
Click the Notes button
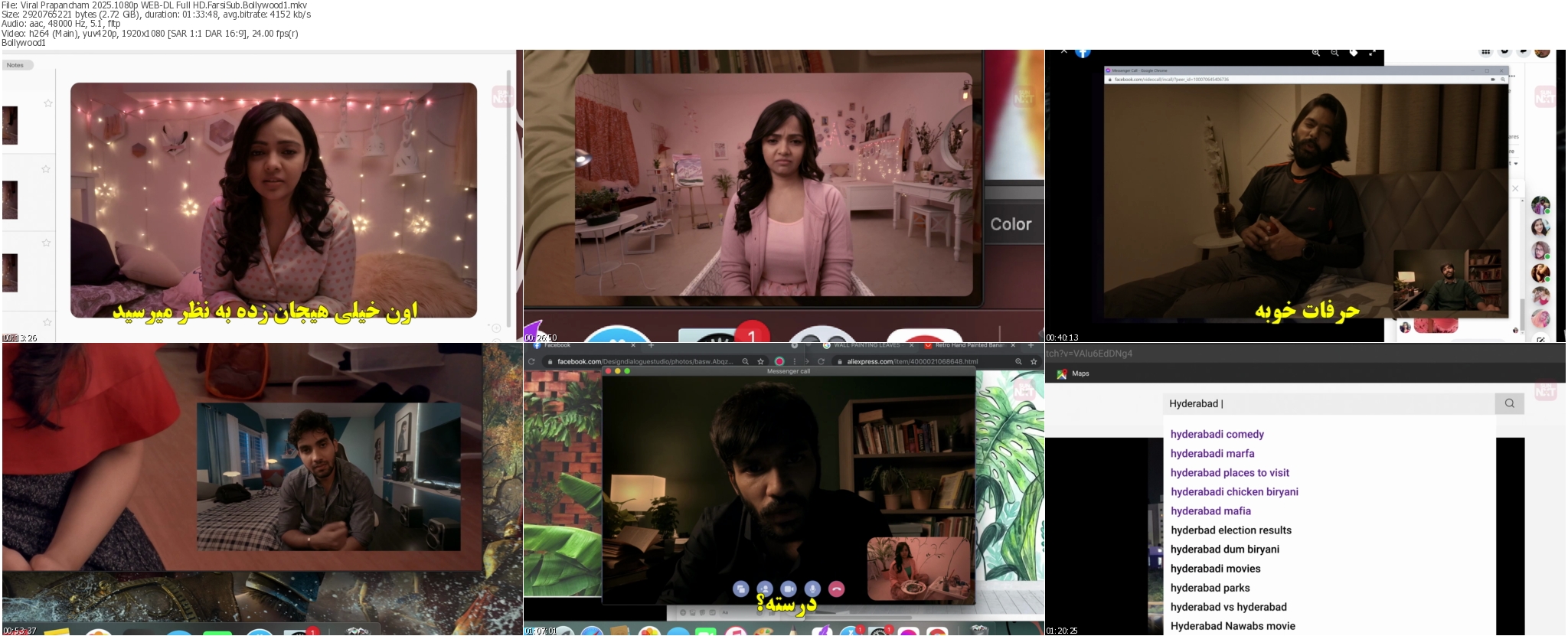[17, 65]
